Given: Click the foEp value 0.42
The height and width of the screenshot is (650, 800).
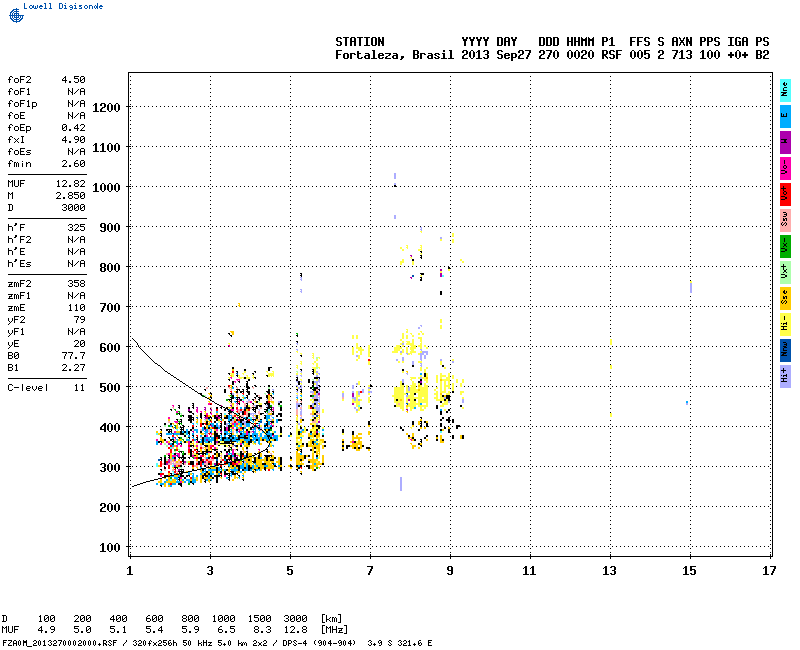Looking at the screenshot, I should coord(73,128).
